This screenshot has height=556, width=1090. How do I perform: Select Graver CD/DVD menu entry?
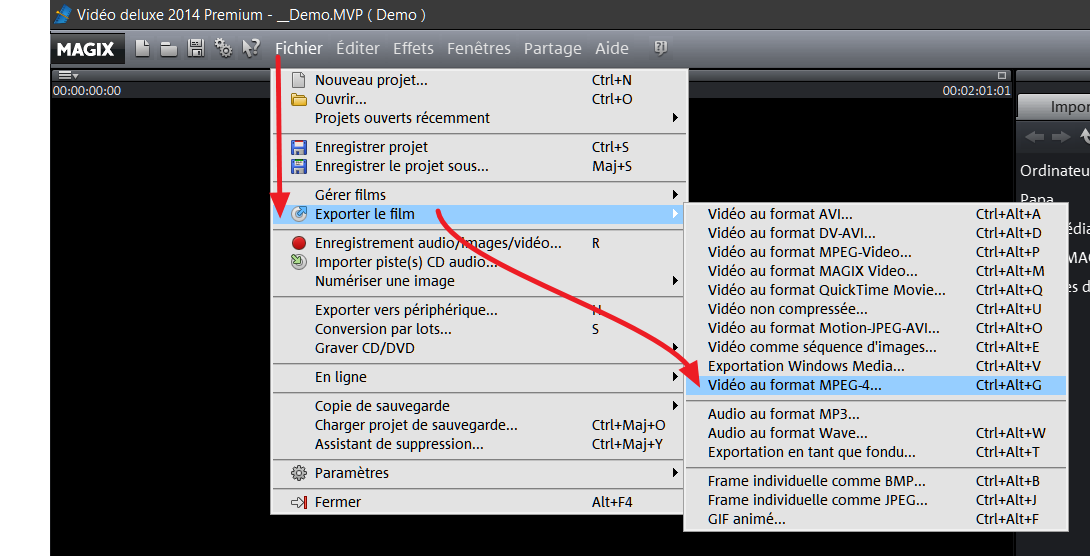(x=364, y=348)
